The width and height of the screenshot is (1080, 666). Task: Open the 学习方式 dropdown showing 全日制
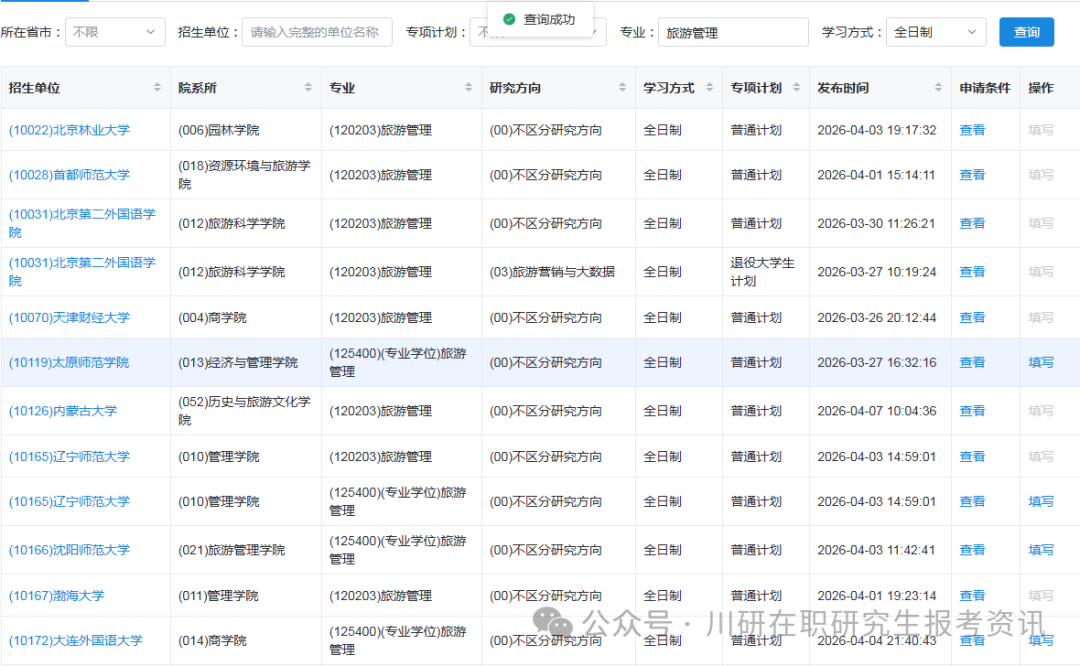point(934,32)
